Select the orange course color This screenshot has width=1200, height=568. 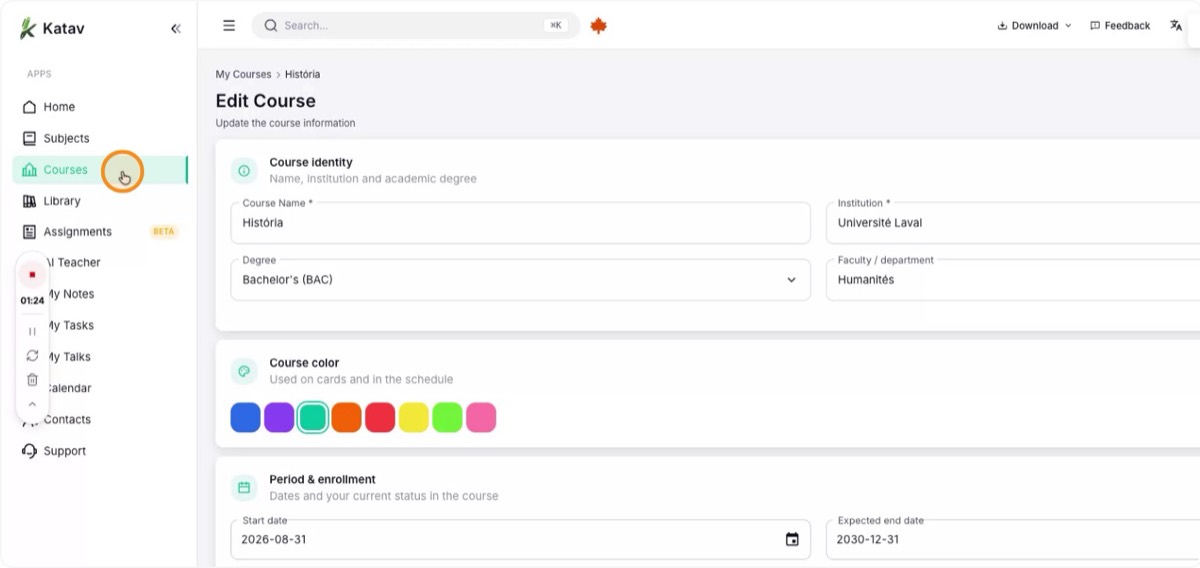[x=346, y=417]
